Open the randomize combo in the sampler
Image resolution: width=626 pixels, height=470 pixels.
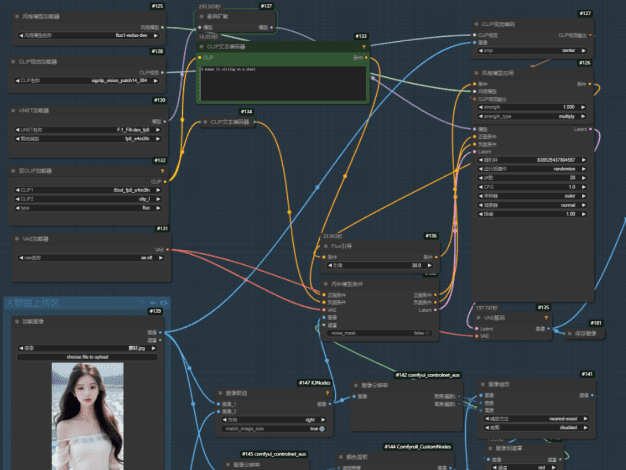tap(532, 169)
